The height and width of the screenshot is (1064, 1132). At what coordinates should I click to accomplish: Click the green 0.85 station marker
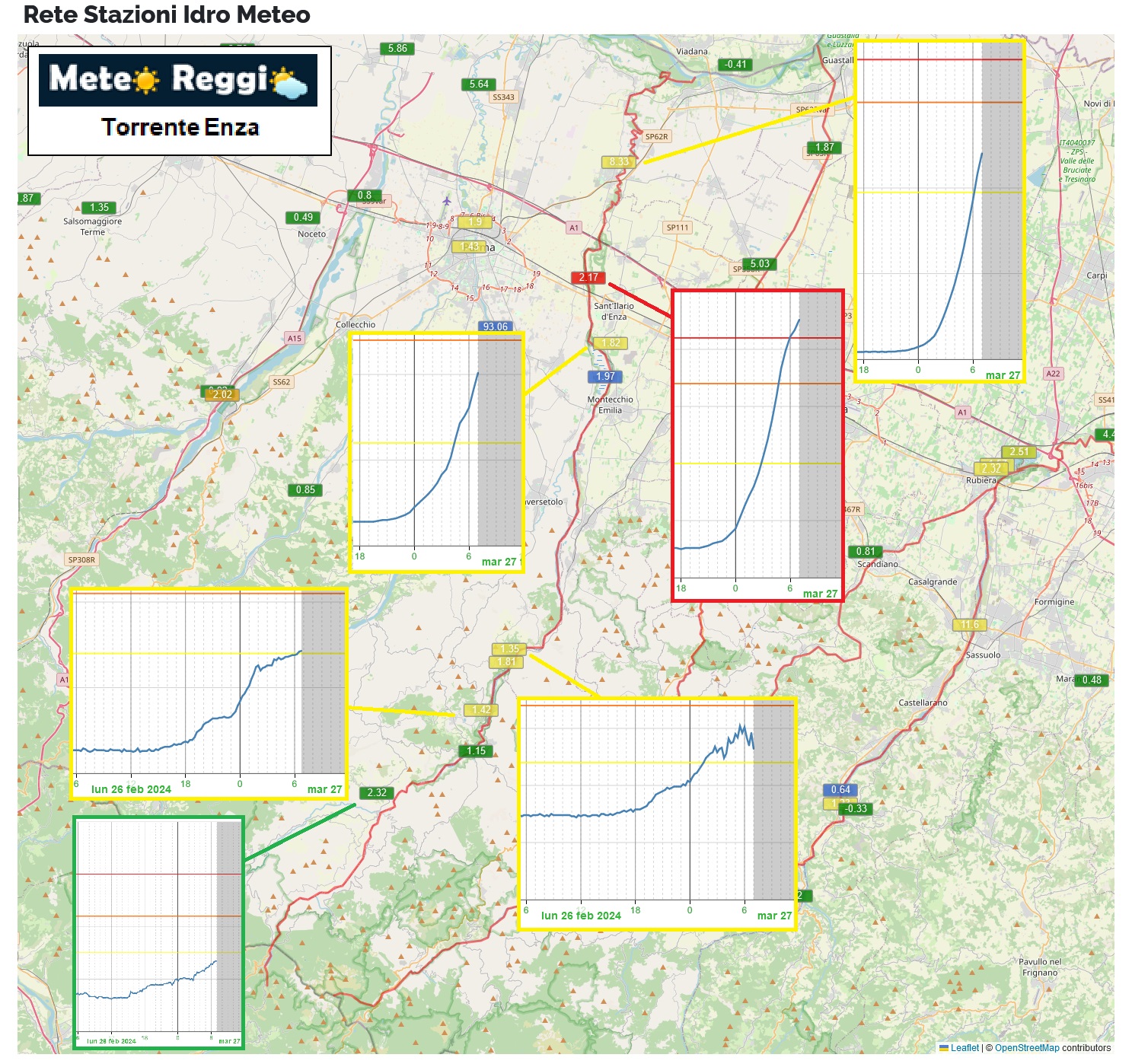pos(305,490)
